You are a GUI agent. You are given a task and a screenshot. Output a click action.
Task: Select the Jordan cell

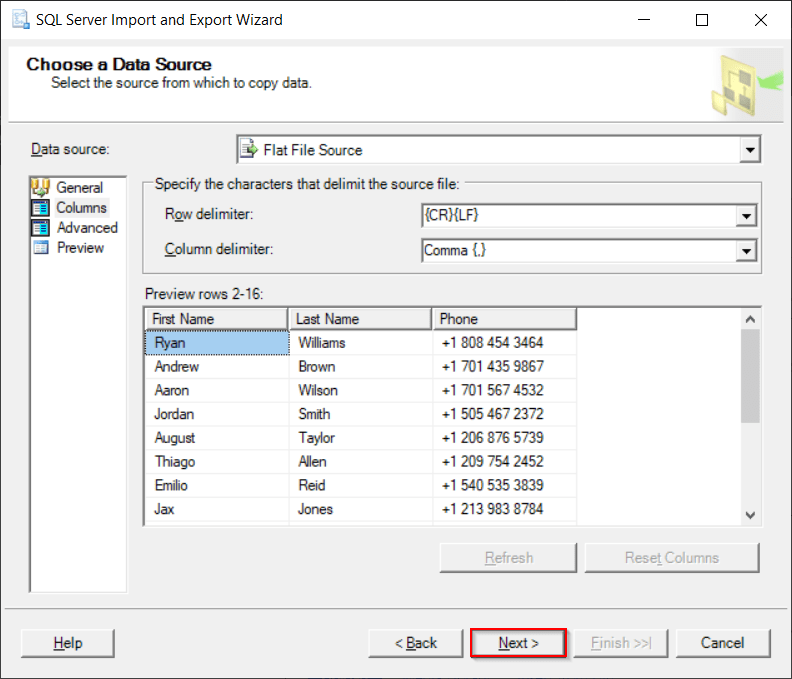217,414
